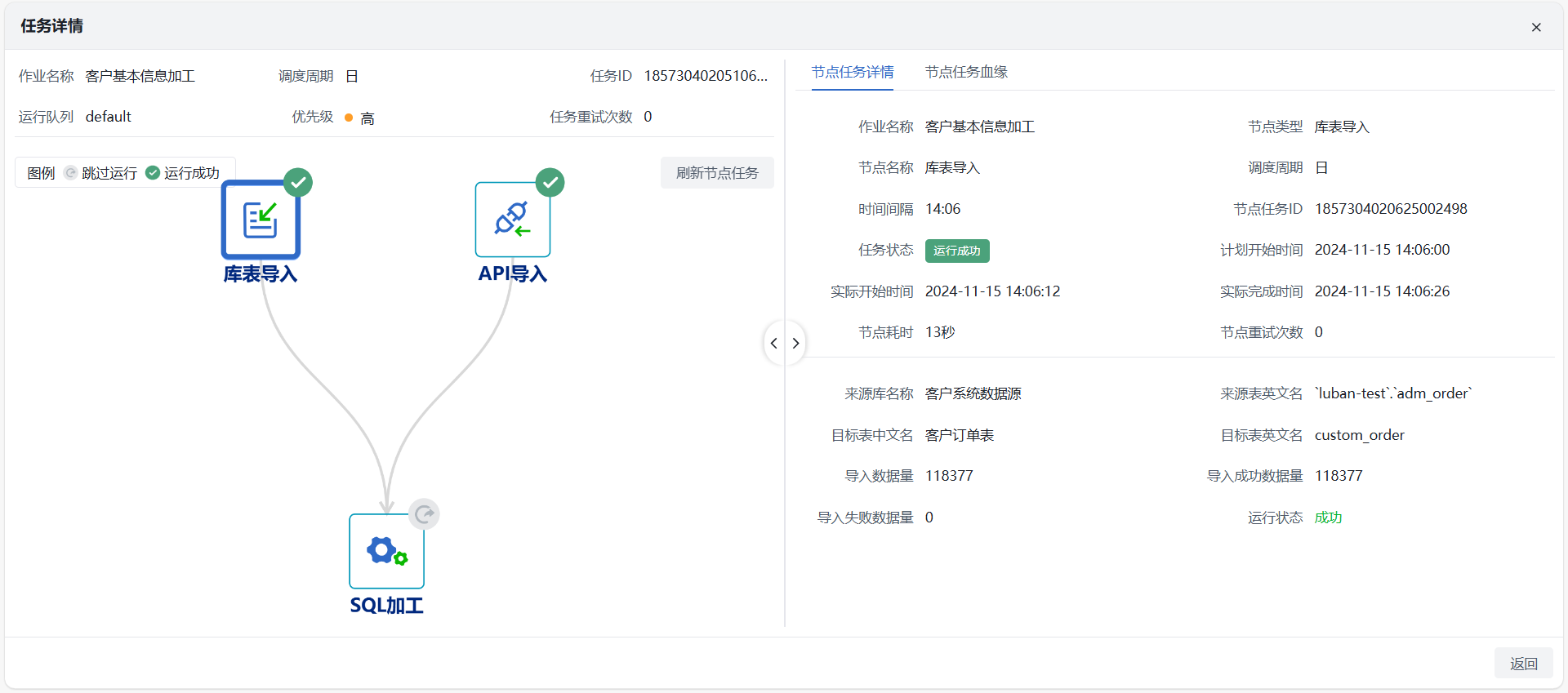Image resolution: width=1568 pixels, height=693 pixels.
Task: Click the run queue value default
Action: point(109,117)
